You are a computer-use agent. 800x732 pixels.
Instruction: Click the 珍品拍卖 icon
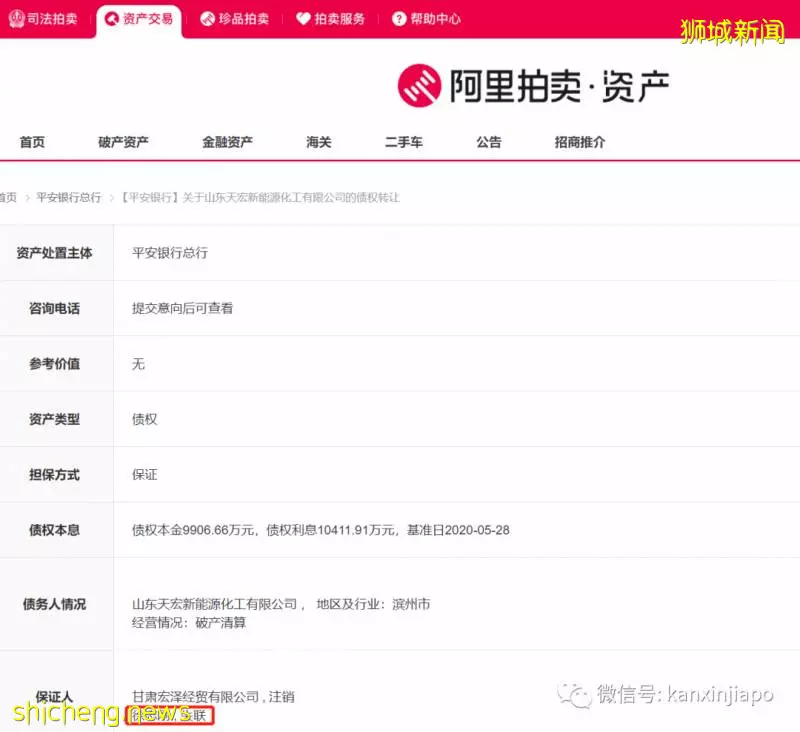coord(207,19)
